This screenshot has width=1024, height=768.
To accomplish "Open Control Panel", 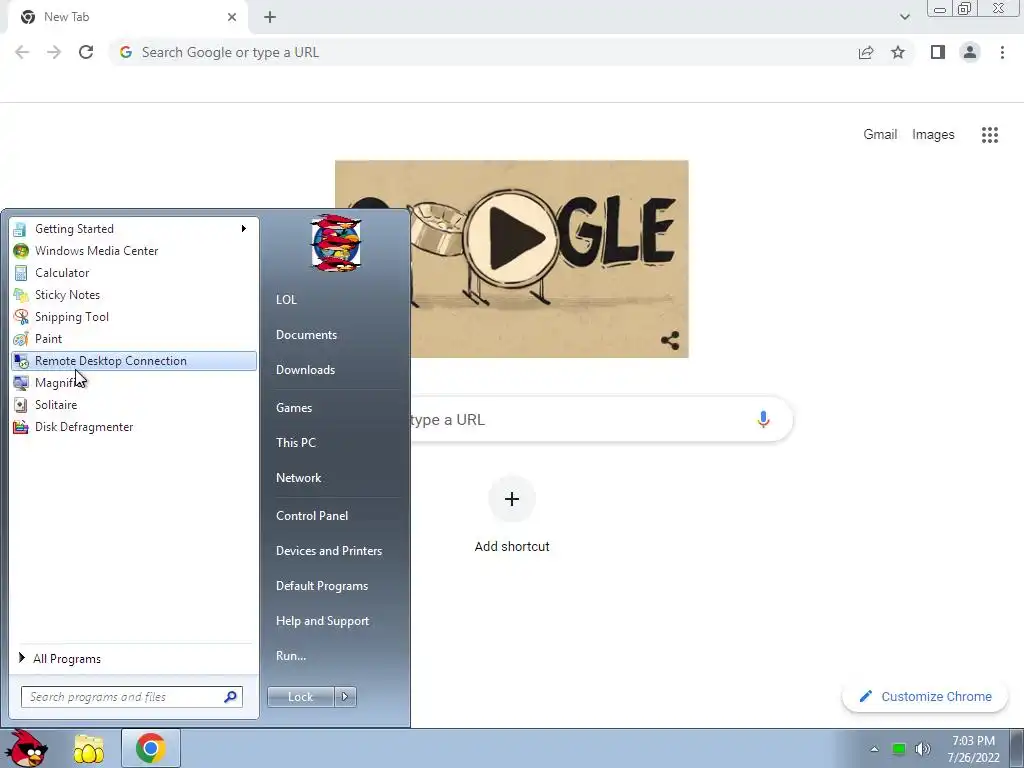I will pos(312,516).
